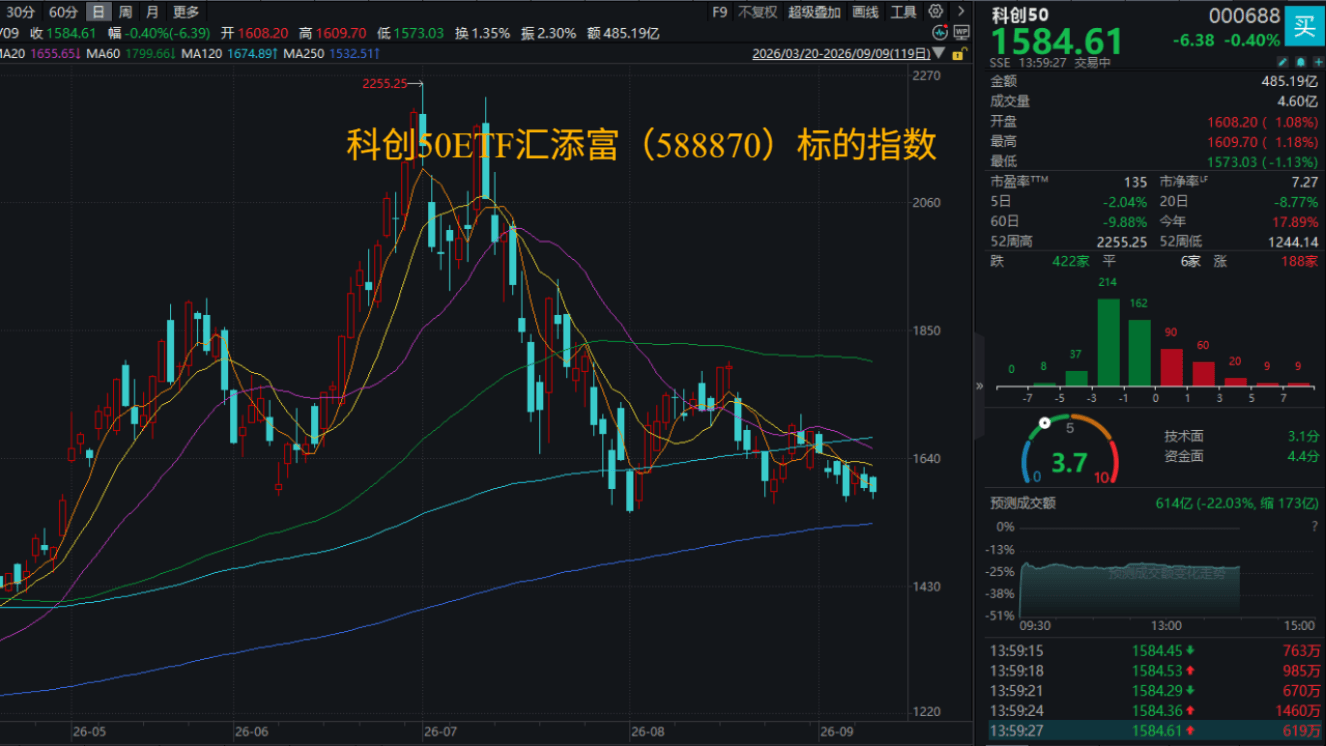Click the 3.7 gauge score
1326x746 pixels.
click(x=1069, y=463)
